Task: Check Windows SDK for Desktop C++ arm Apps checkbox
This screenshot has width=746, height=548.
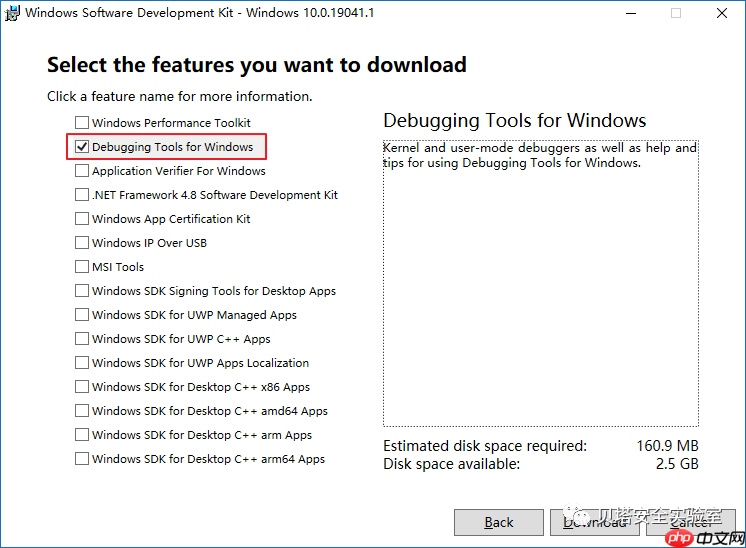Action: [x=82, y=435]
